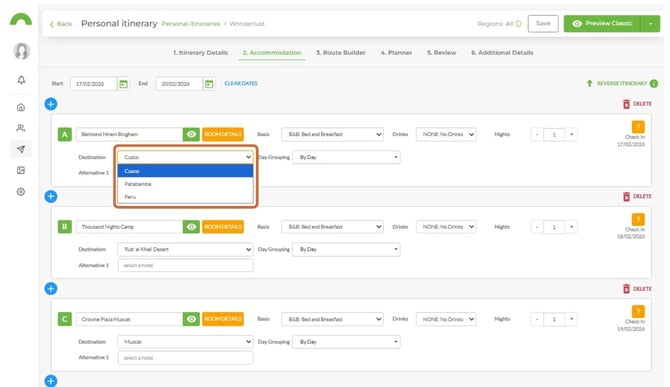This screenshot has width=670, height=387.
Task: Click the user avatar in sidebar
Action: (x=21, y=51)
